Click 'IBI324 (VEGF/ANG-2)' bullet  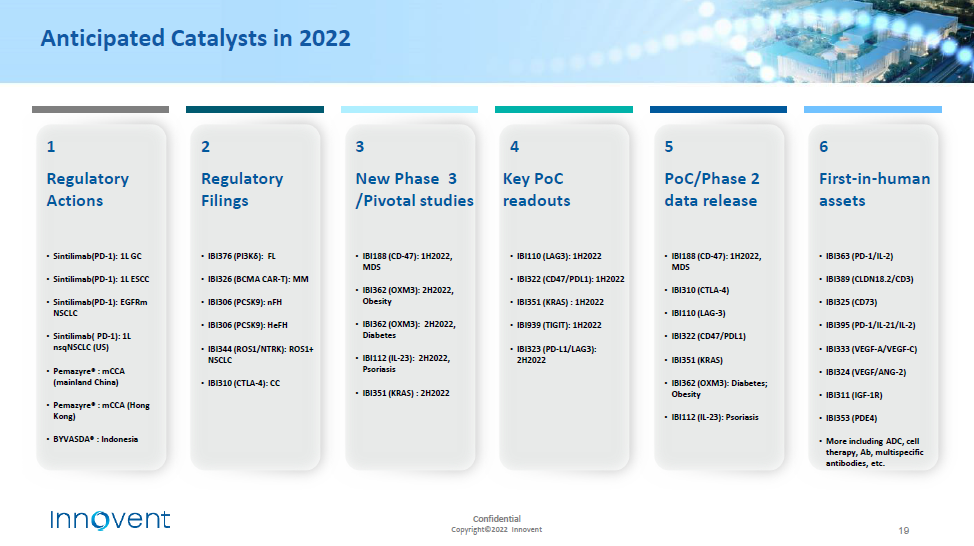coord(866,372)
